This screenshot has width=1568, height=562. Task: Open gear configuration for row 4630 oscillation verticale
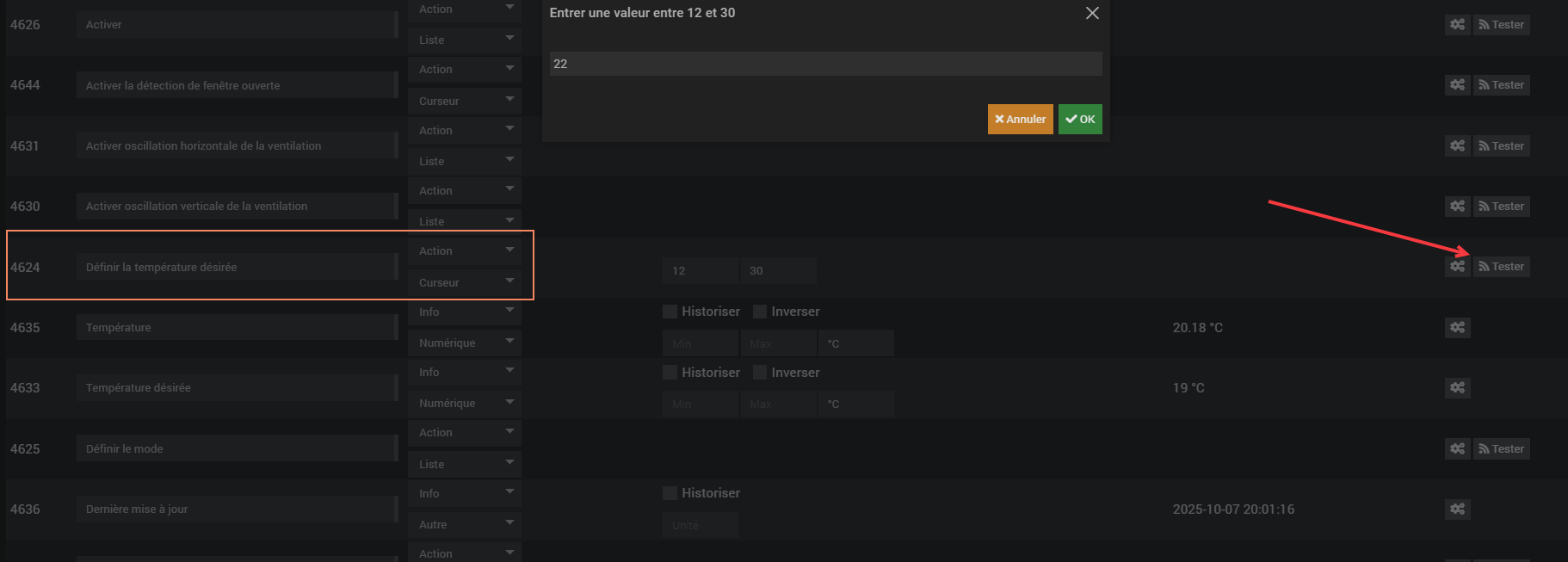(1457, 207)
